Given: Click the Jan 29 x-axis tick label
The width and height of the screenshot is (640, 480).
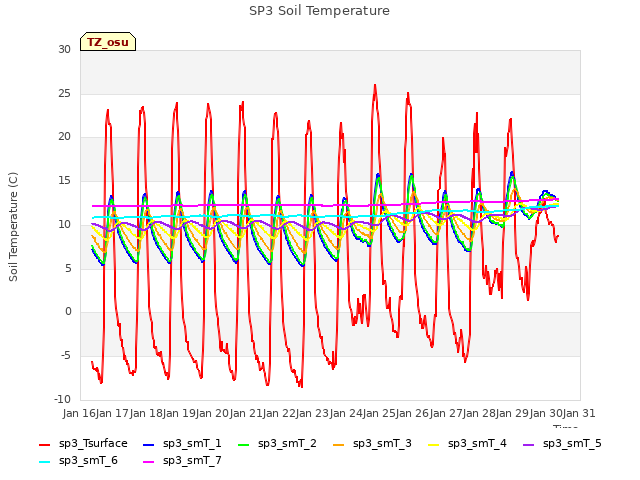Looking at the screenshot, I should [513, 413].
